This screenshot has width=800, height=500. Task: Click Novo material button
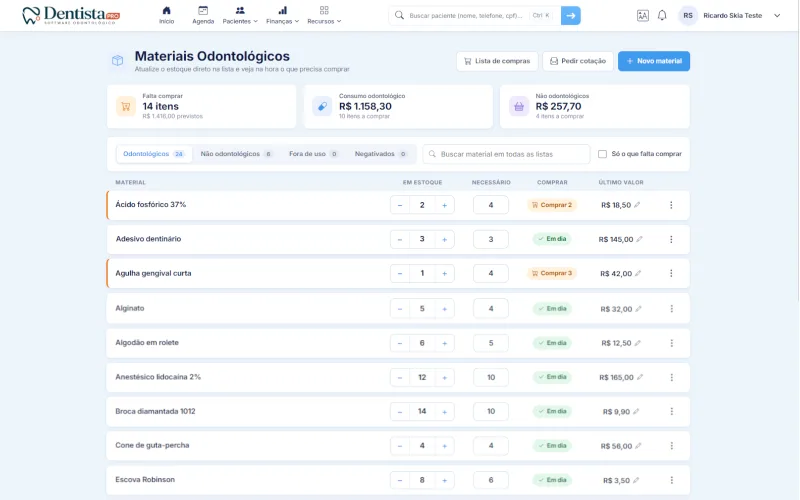654,61
